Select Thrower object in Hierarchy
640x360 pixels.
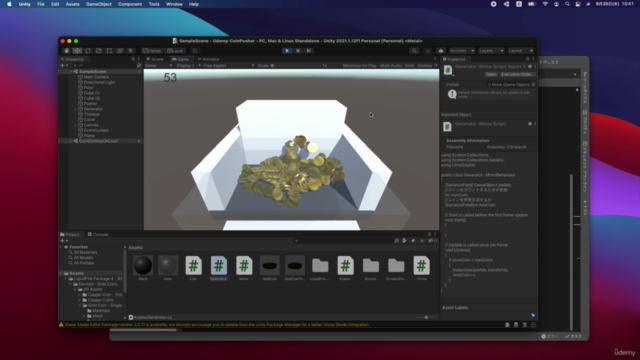coord(91,115)
